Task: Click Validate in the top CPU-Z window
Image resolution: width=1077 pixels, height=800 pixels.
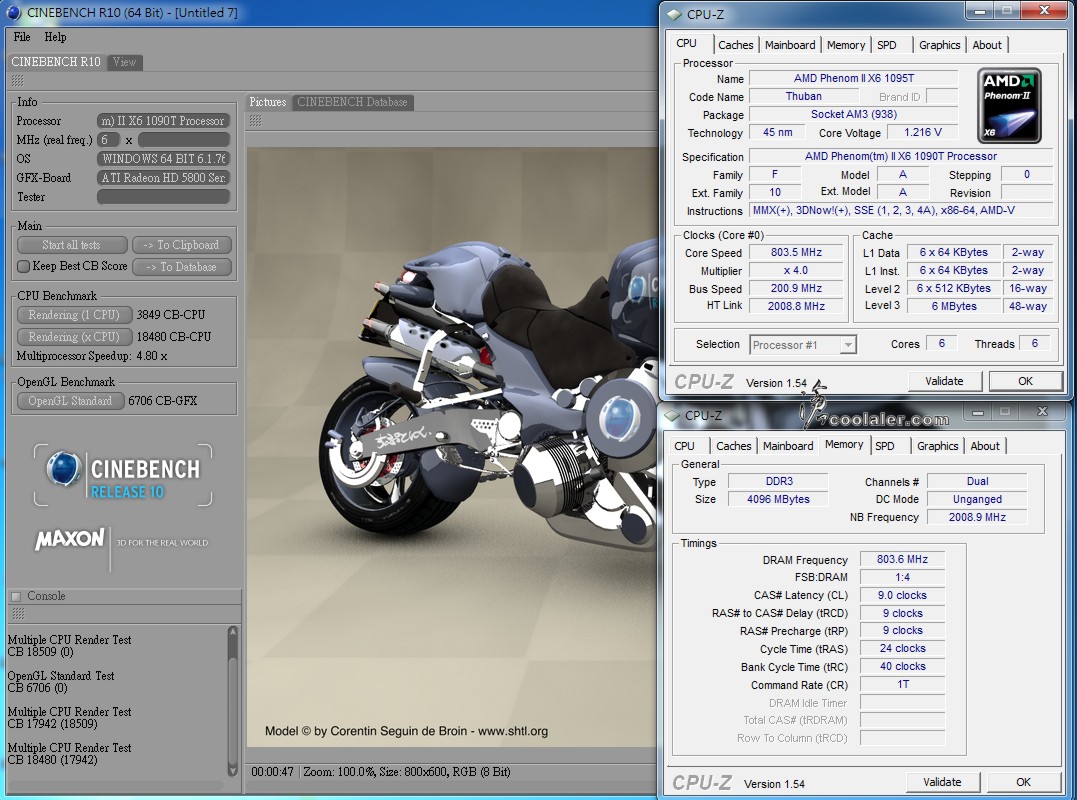Action: (944, 381)
